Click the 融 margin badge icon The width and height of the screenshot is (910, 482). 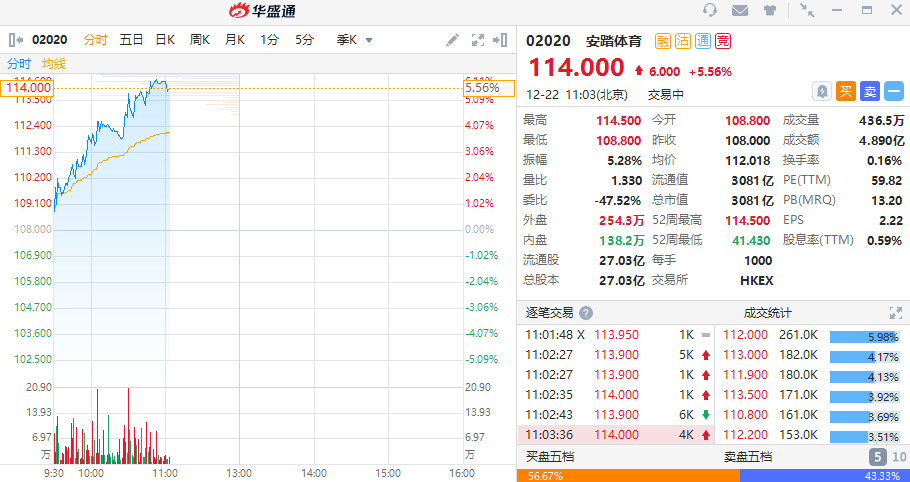[663, 41]
